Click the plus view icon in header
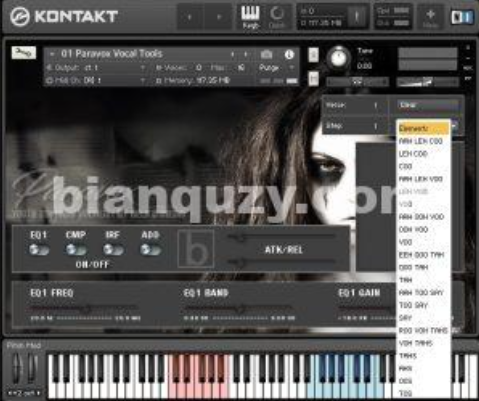The height and width of the screenshot is (401, 479). tap(430, 17)
